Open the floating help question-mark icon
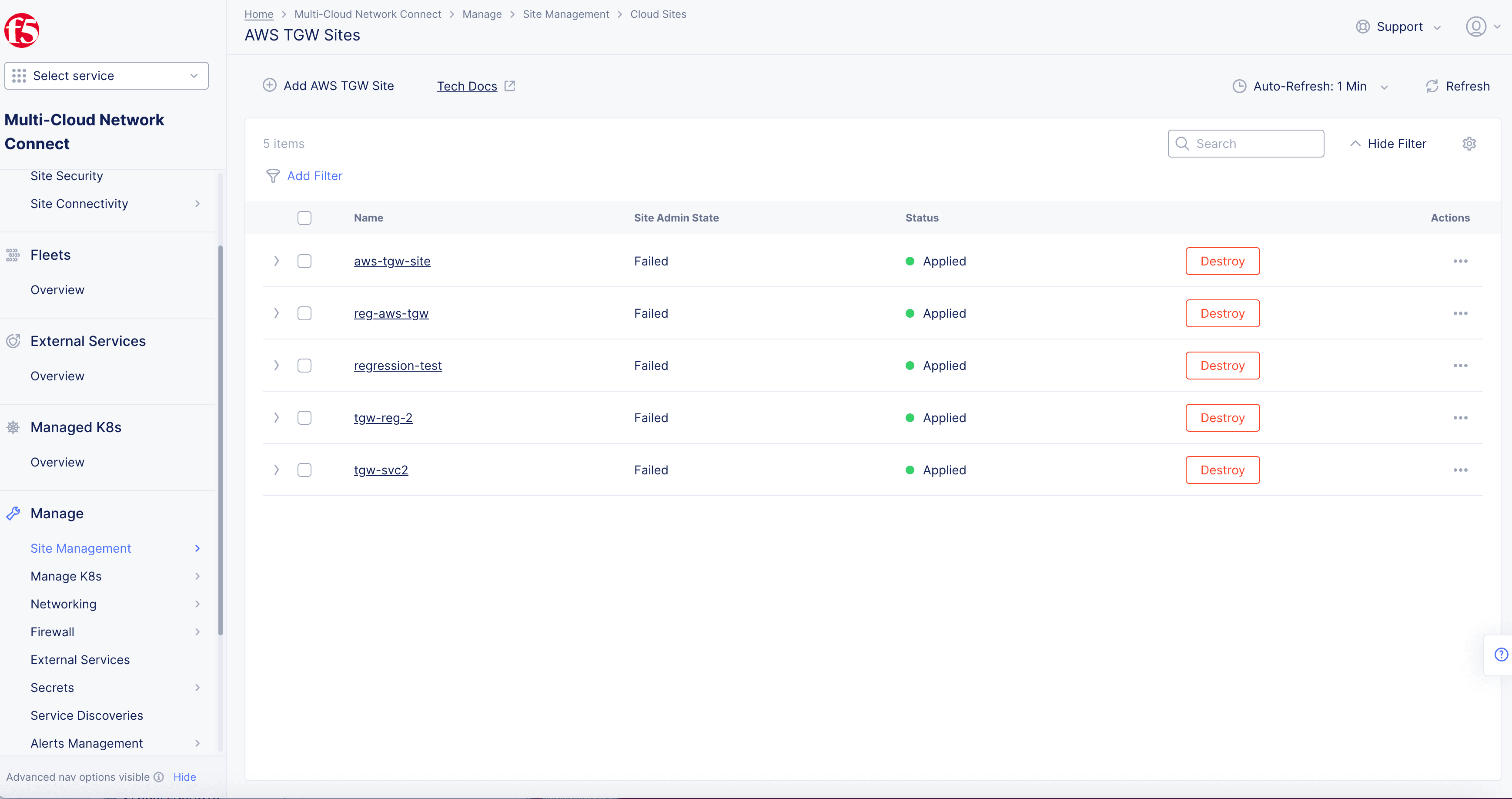Image resolution: width=1512 pixels, height=799 pixels. pyautogui.click(x=1502, y=655)
